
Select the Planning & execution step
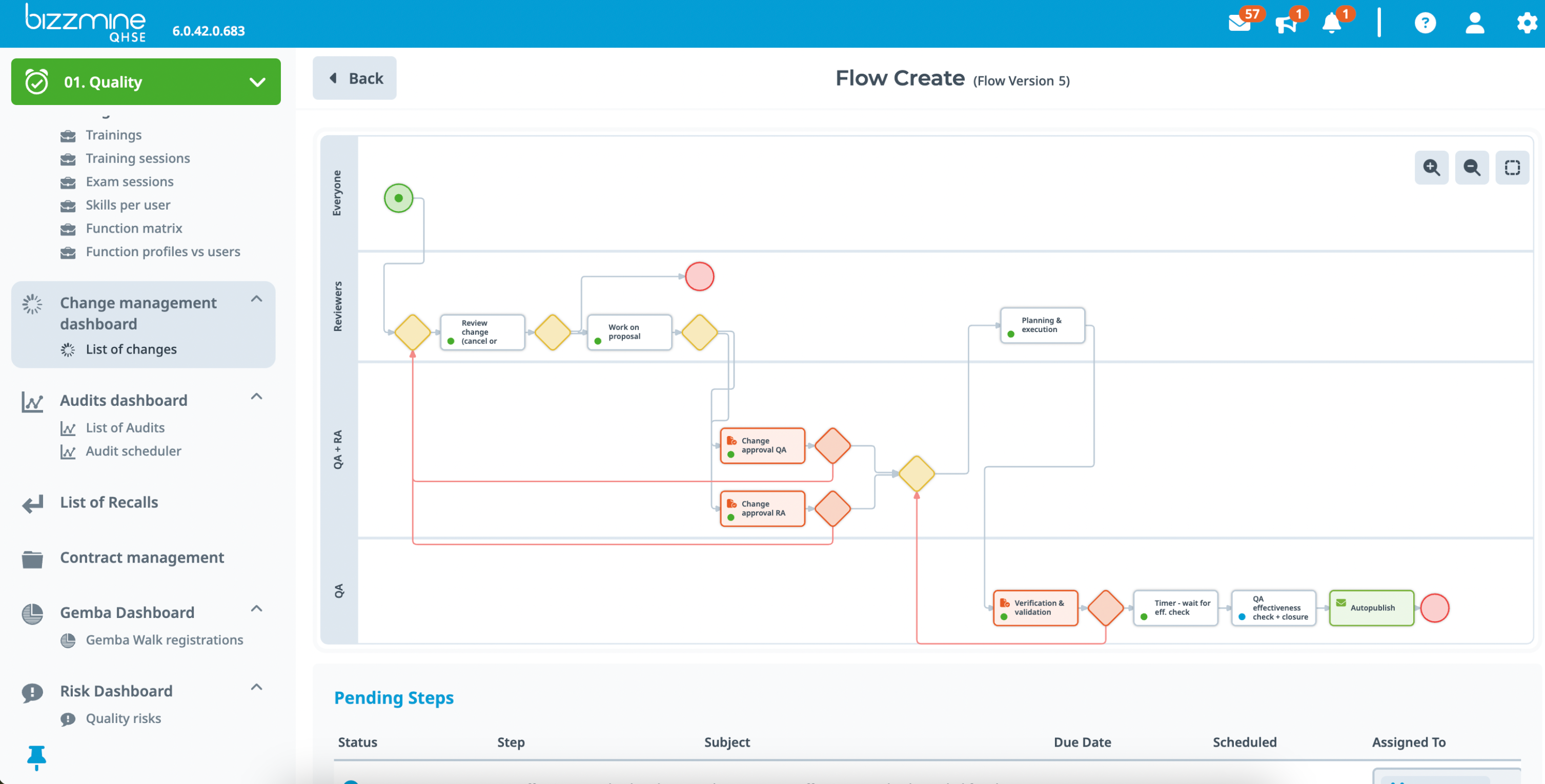click(1043, 325)
